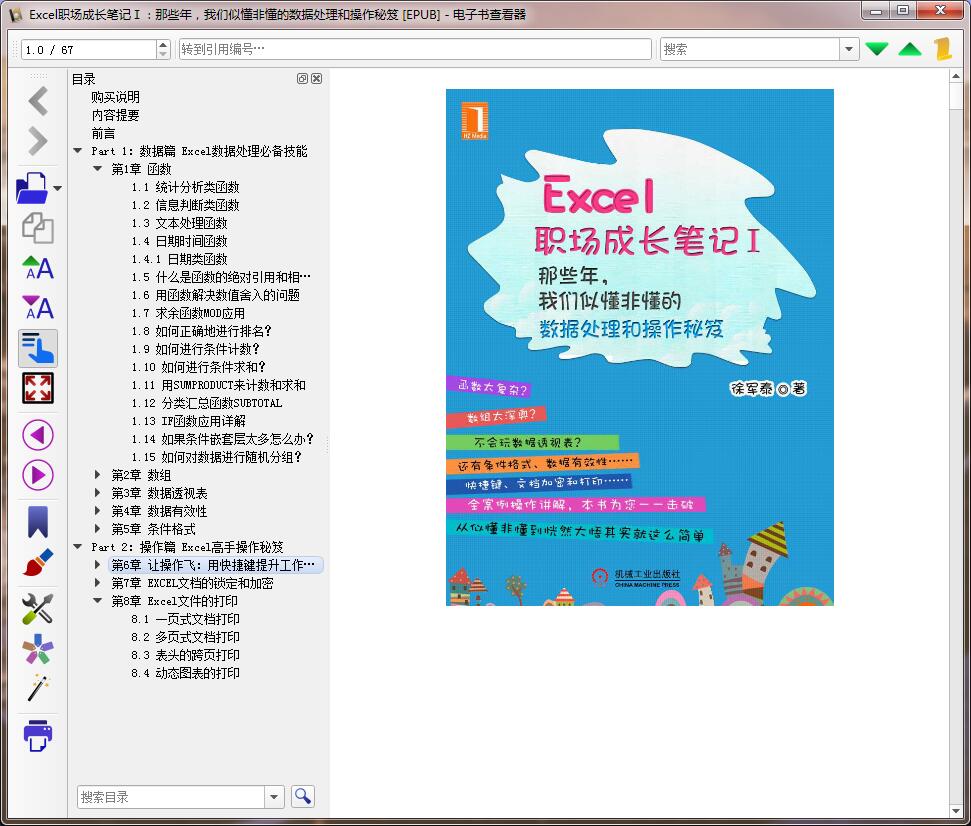971x826 pixels.
Task: Open the bookmarks icon
Action: click(38, 521)
